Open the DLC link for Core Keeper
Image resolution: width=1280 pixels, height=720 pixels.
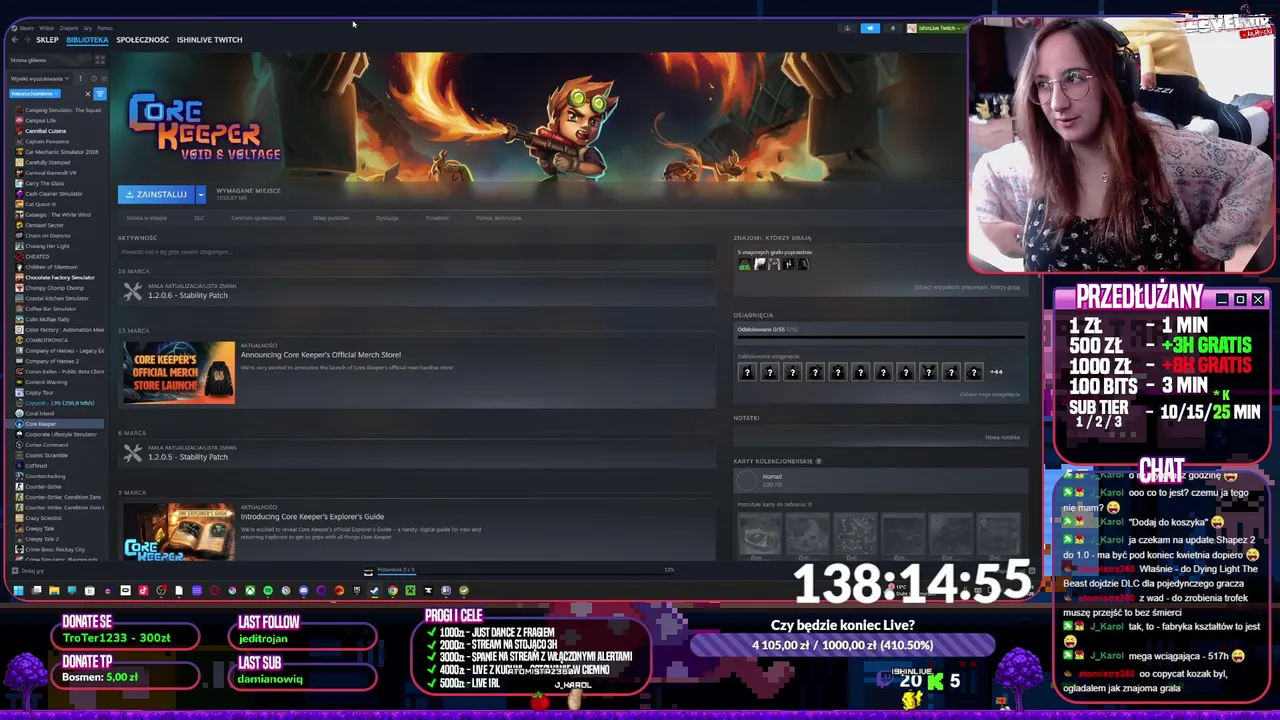(x=199, y=218)
